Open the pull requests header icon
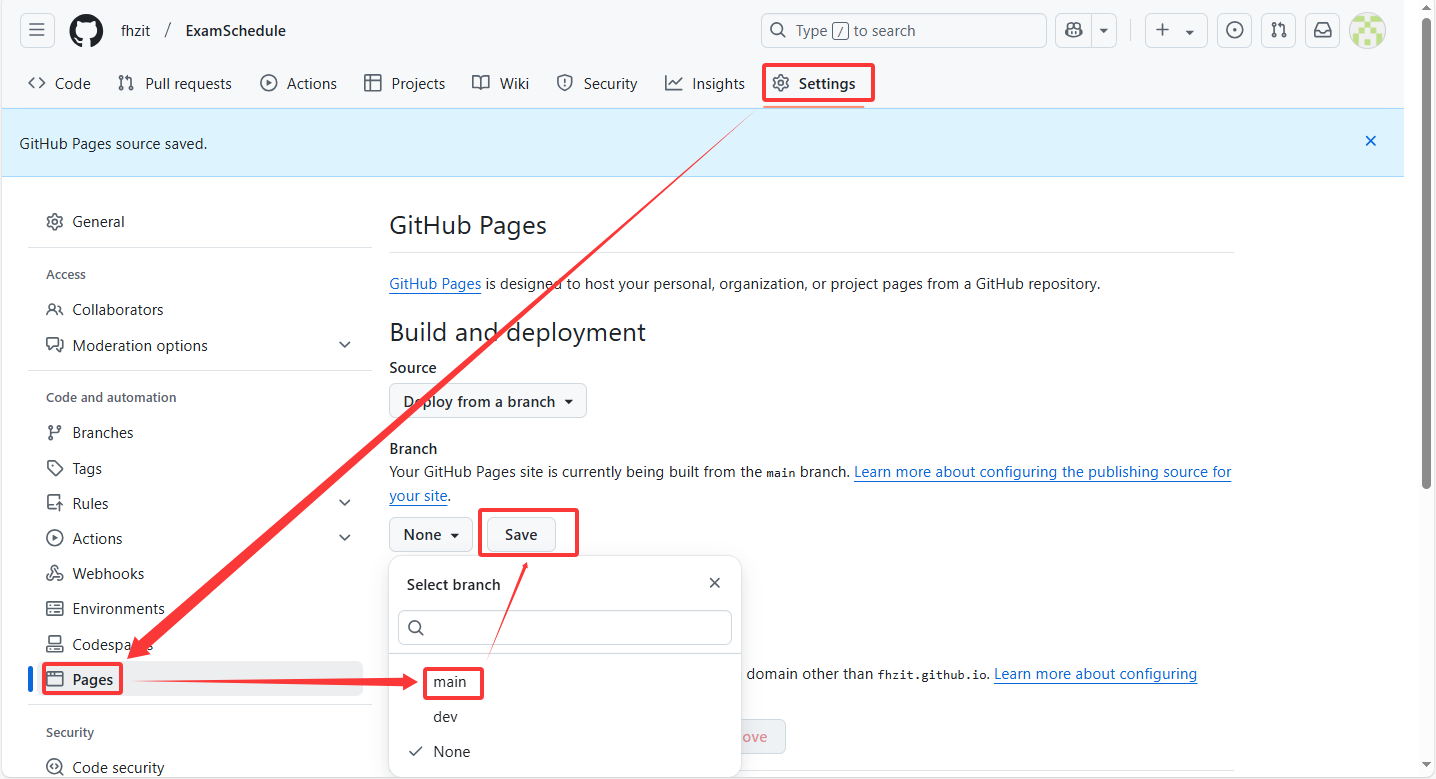The width and height of the screenshot is (1436, 779). [x=1279, y=31]
